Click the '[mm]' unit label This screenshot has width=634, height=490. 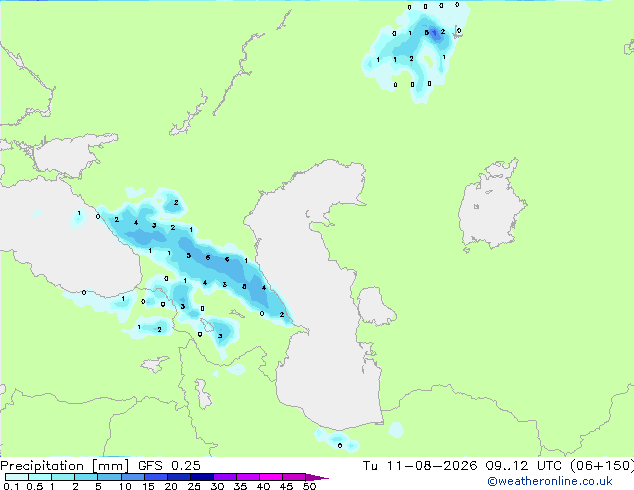pyautogui.click(x=110, y=466)
